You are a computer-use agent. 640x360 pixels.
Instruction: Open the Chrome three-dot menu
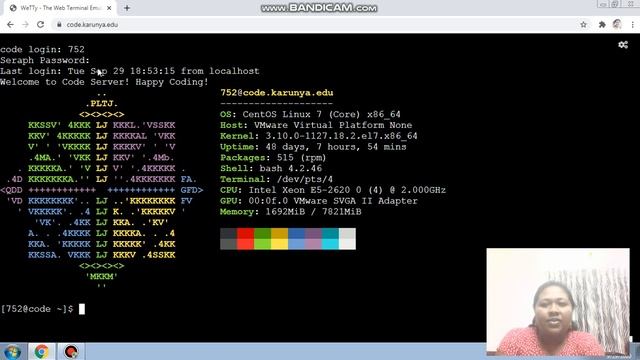point(633,24)
